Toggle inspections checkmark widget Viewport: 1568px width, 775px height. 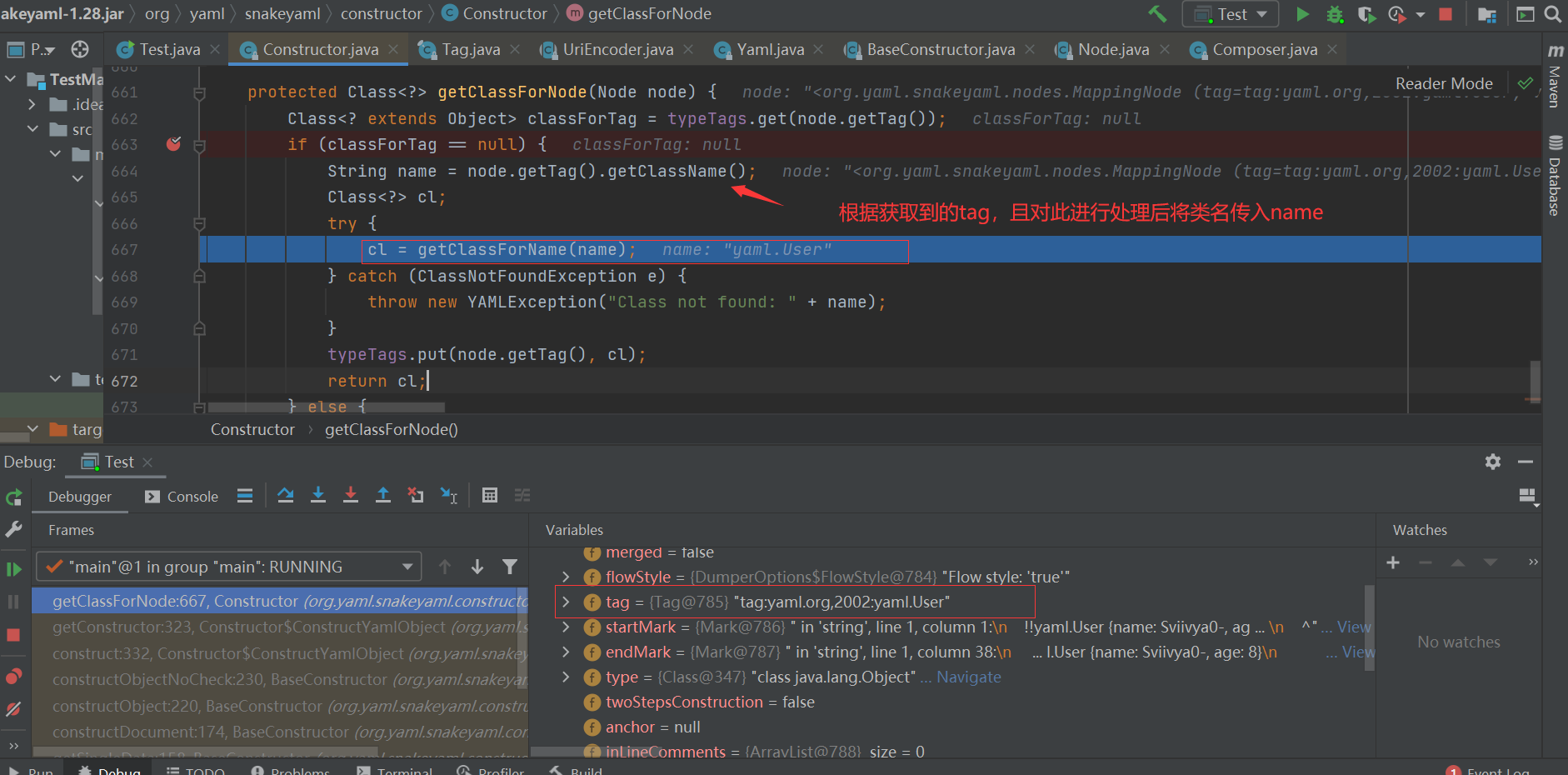point(1525,83)
